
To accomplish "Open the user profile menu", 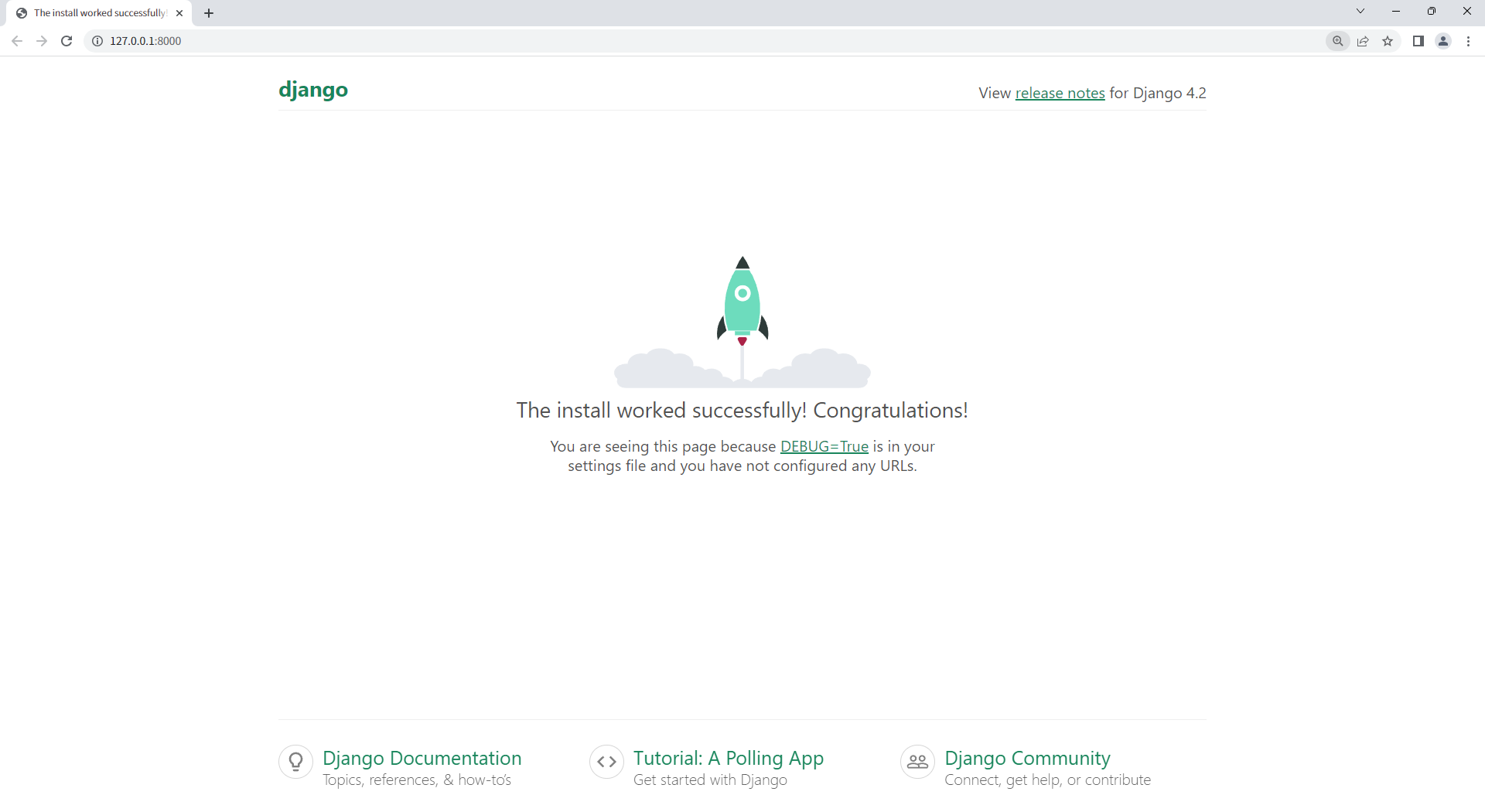I will click(1443, 41).
